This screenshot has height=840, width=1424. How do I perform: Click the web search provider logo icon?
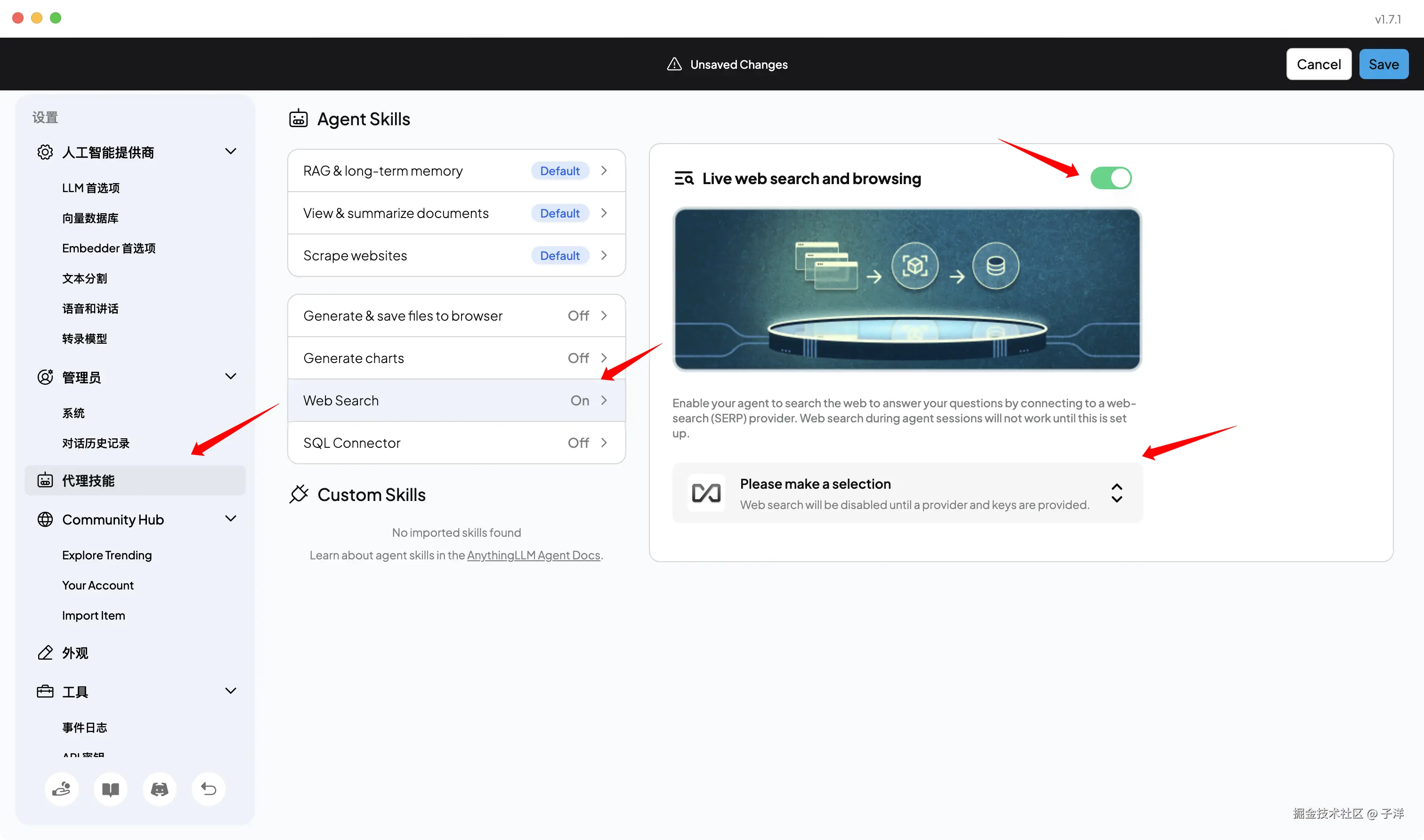tap(706, 493)
